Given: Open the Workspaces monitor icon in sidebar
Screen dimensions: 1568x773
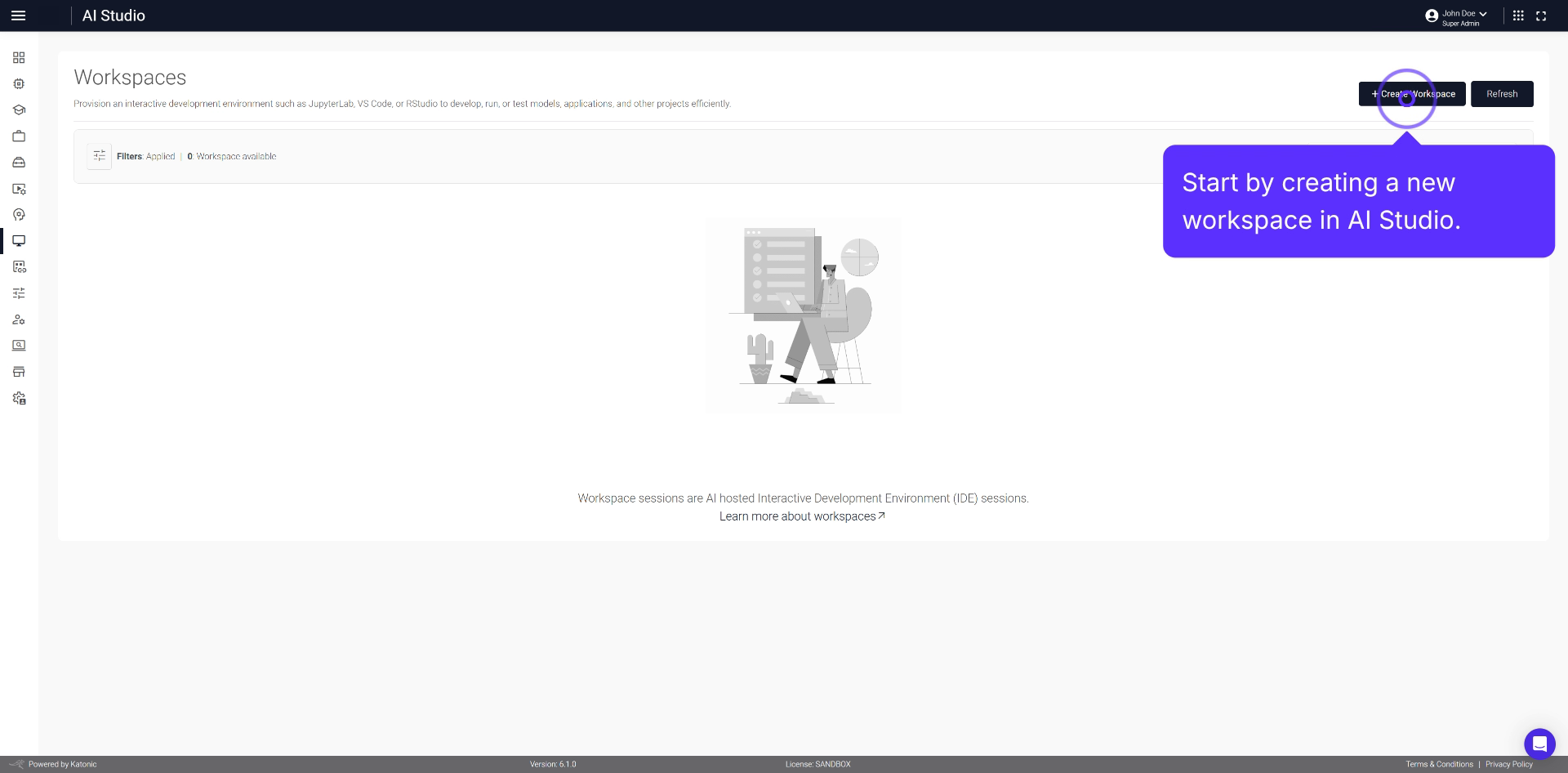Looking at the screenshot, I should point(18,240).
